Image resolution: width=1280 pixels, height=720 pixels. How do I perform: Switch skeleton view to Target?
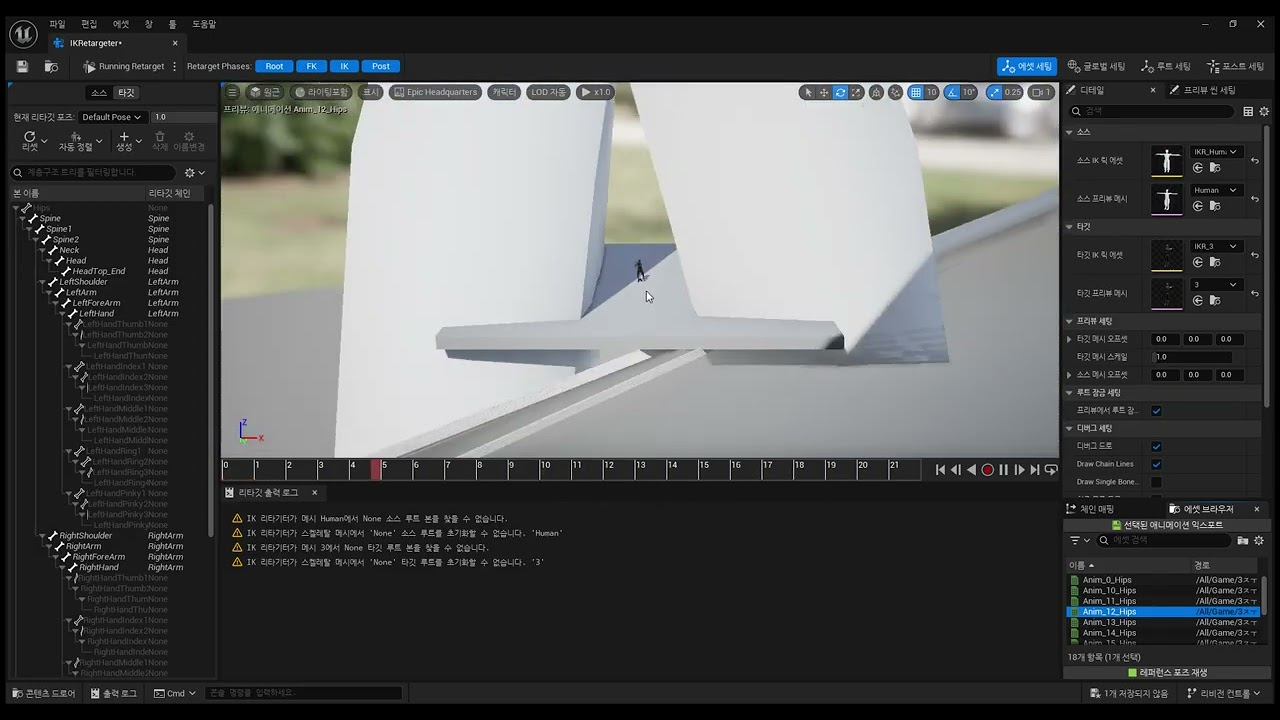click(125, 92)
